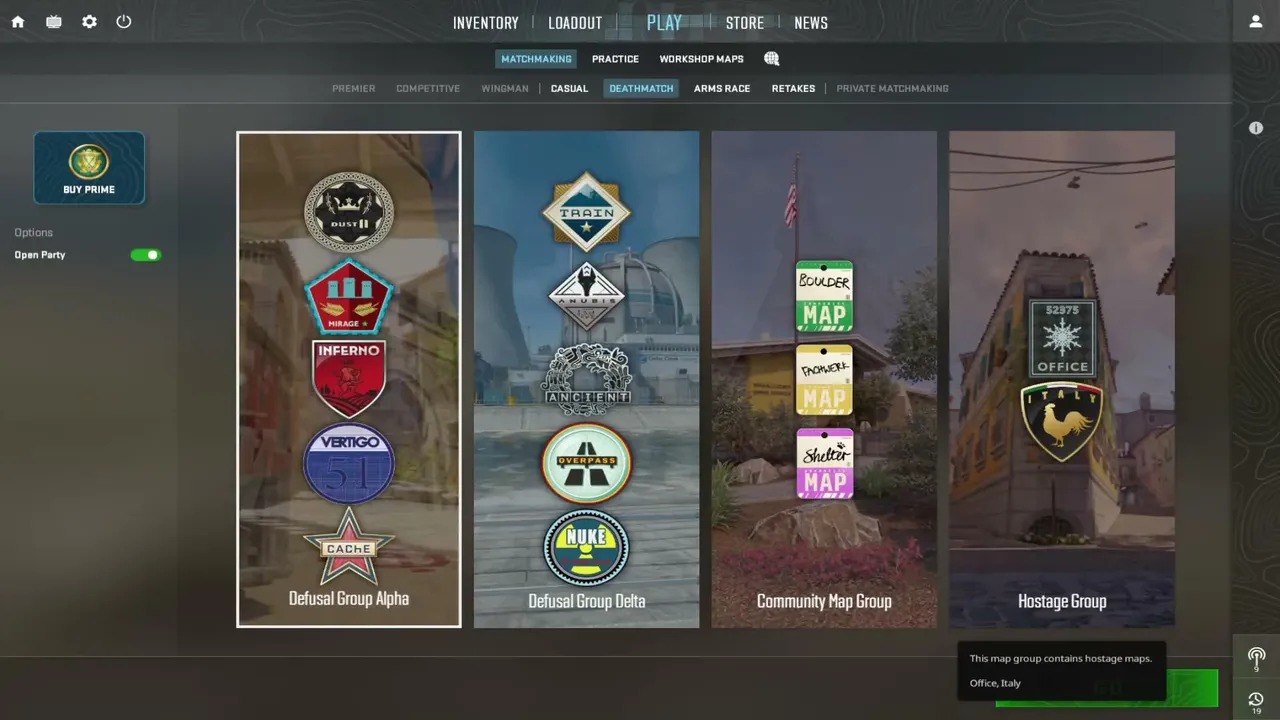Click the power quit icon
Screen dimensions: 1280x720
[x=124, y=21]
